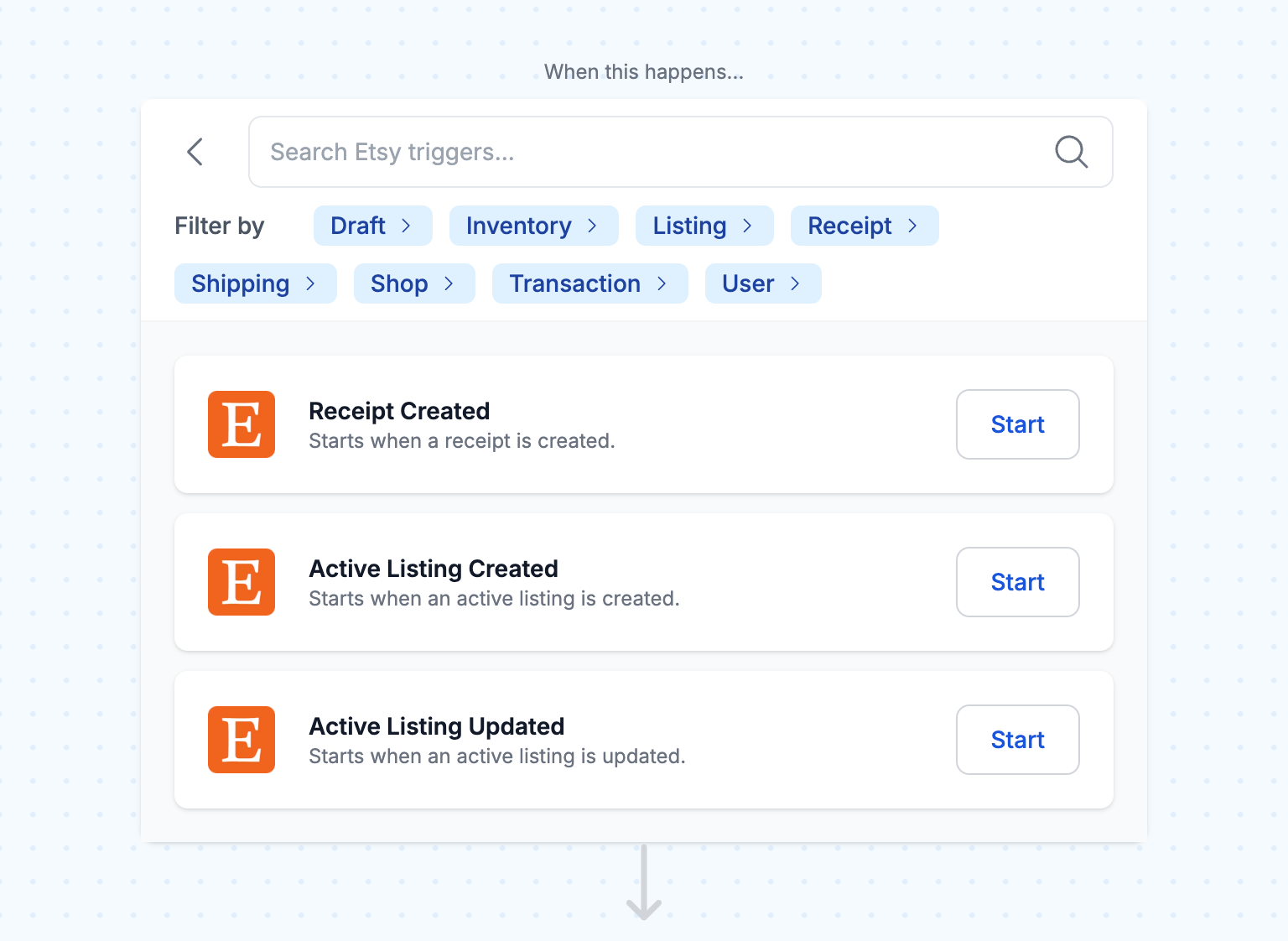Click the Etsy icon beside Active Listing Updated
The width and height of the screenshot is (1288, 941).
[241, 740]
